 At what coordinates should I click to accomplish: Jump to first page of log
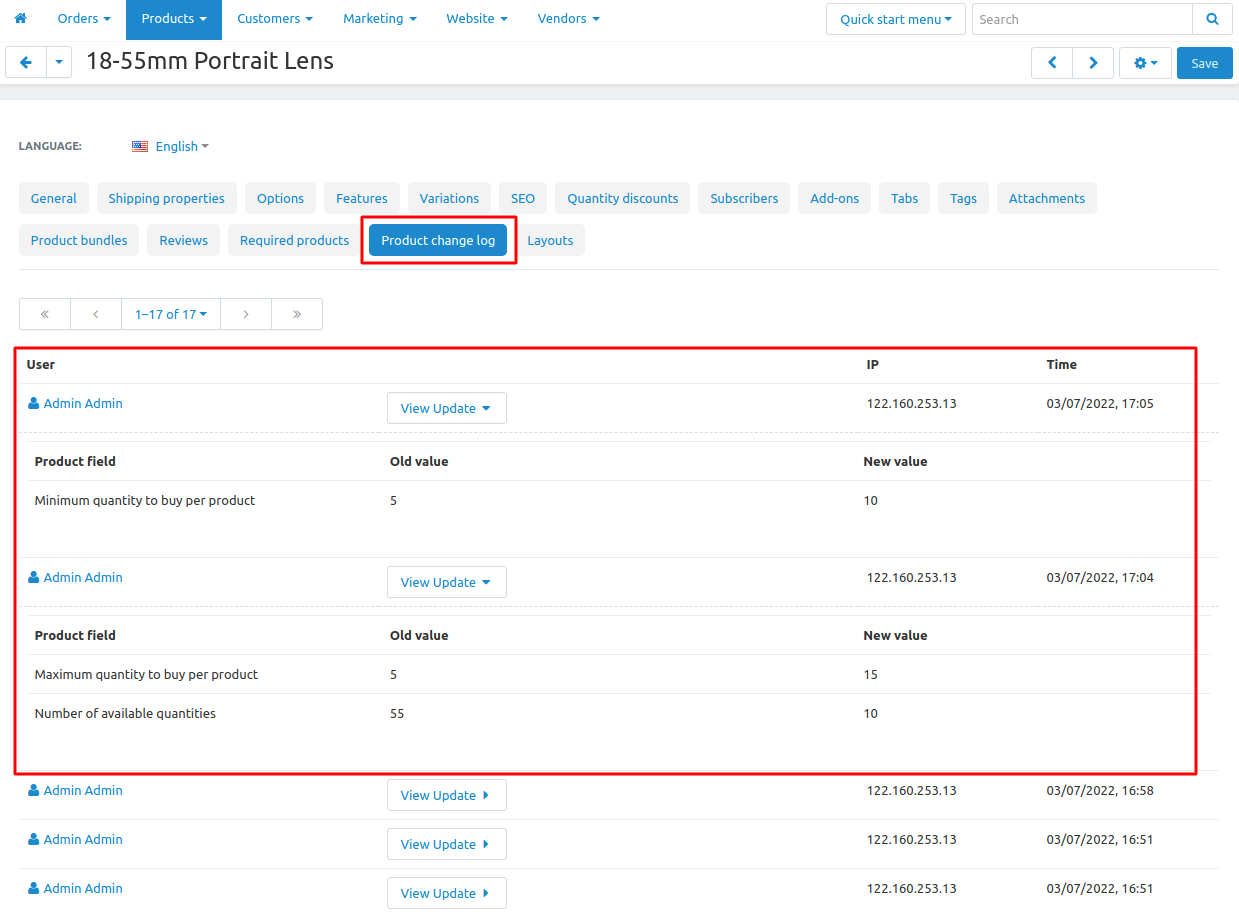[45, 314]
